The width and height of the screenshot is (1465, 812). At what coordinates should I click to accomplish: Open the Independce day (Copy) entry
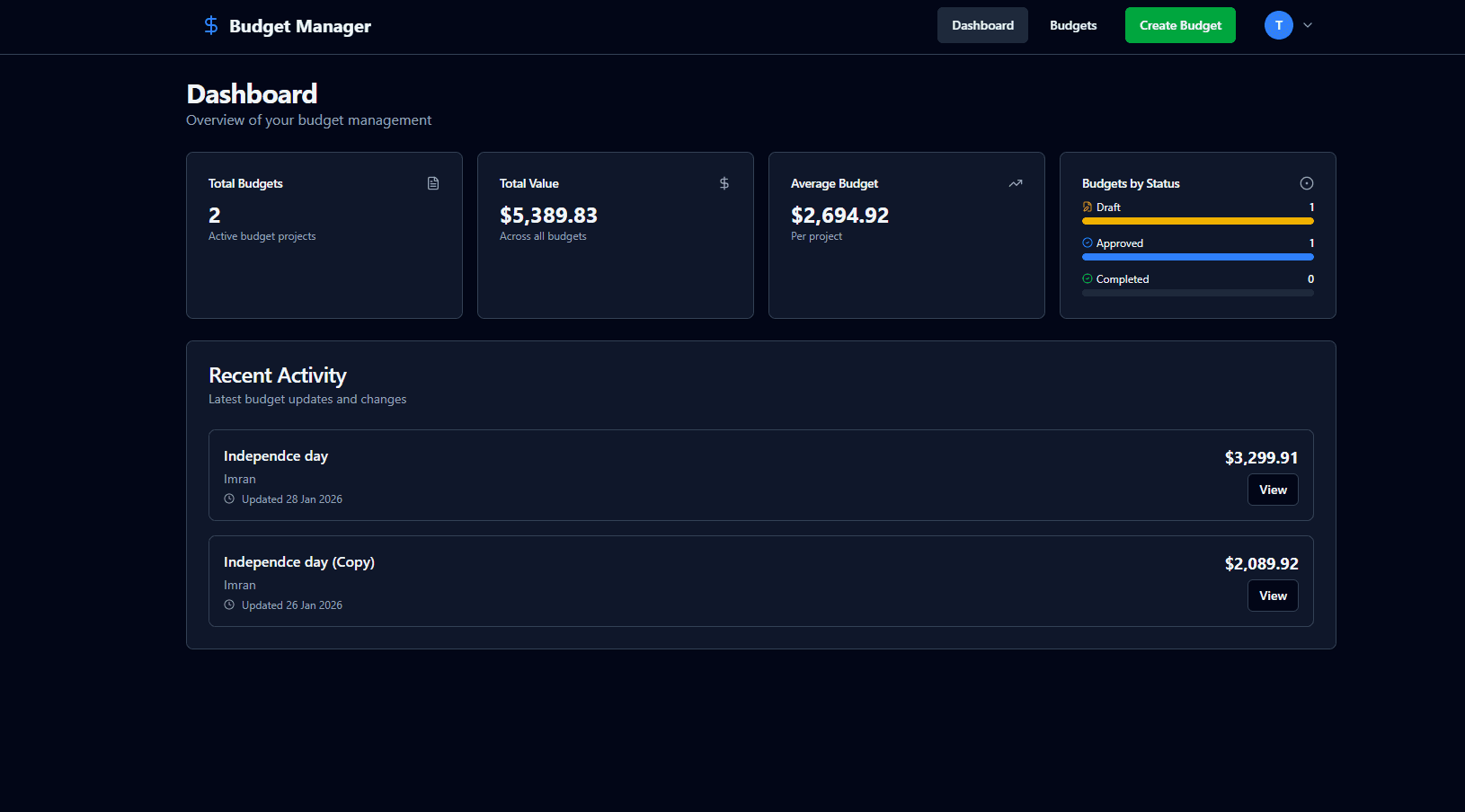pos(1273,596)
